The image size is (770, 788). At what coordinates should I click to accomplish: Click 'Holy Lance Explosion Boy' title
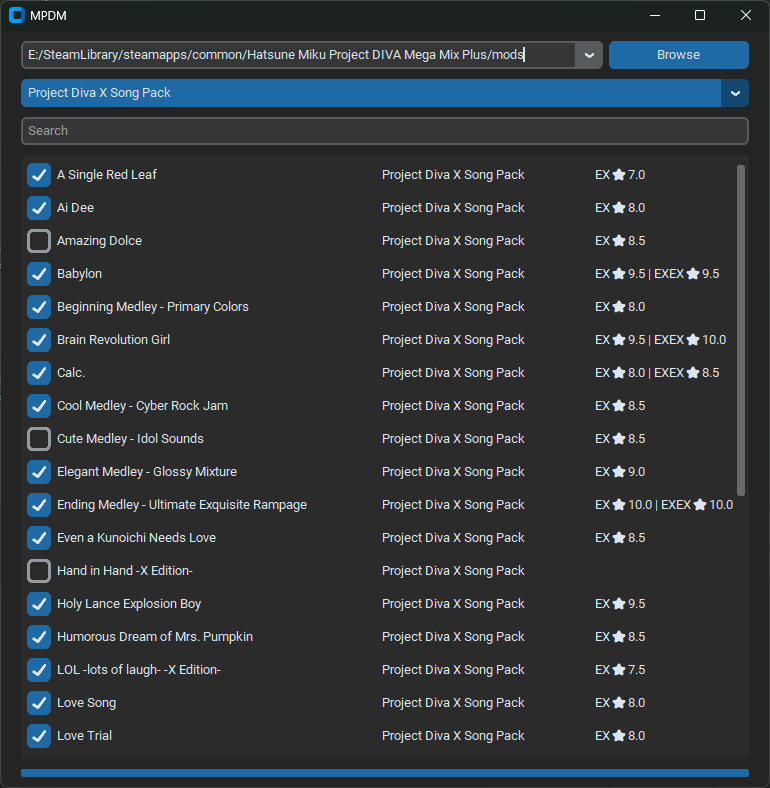pyautogui.click(x=129, y=604)
